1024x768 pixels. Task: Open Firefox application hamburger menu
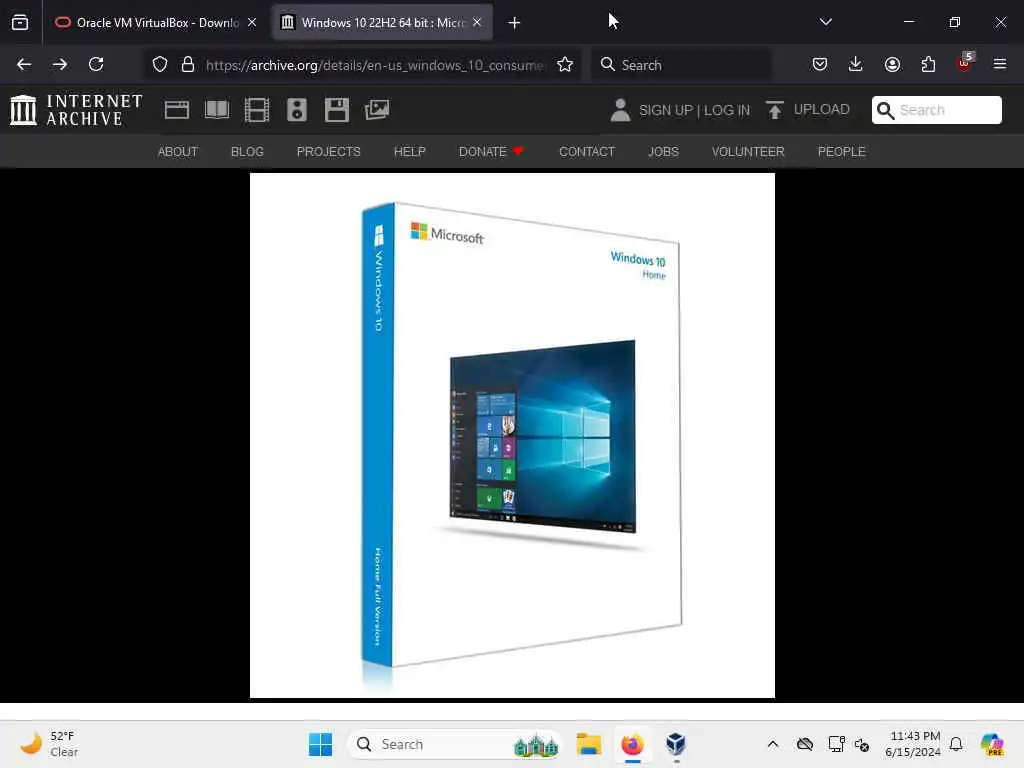coord(1000,64)
